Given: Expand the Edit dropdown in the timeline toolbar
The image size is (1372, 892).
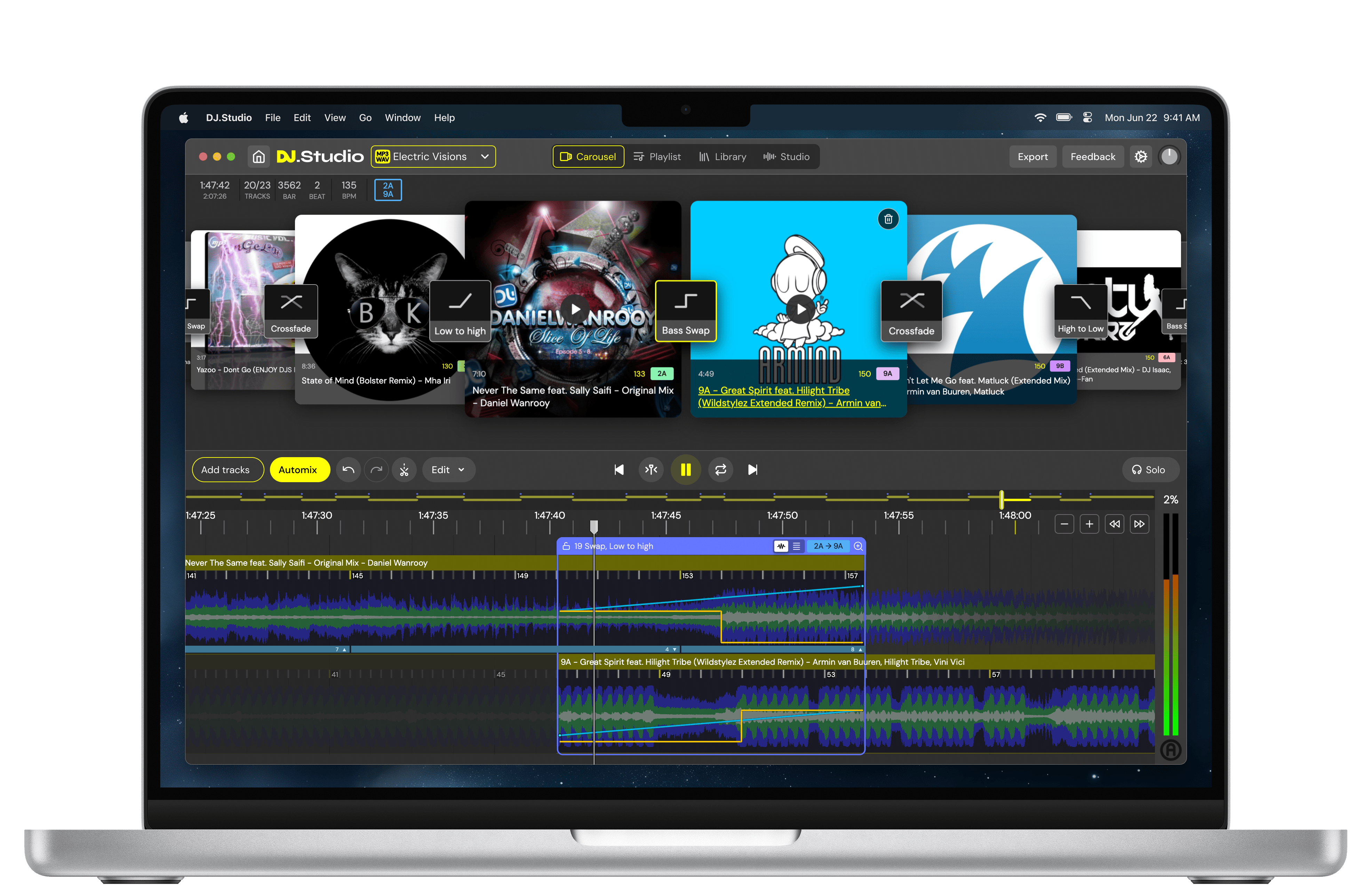Looking at the screenshot, I should point(448,469).
